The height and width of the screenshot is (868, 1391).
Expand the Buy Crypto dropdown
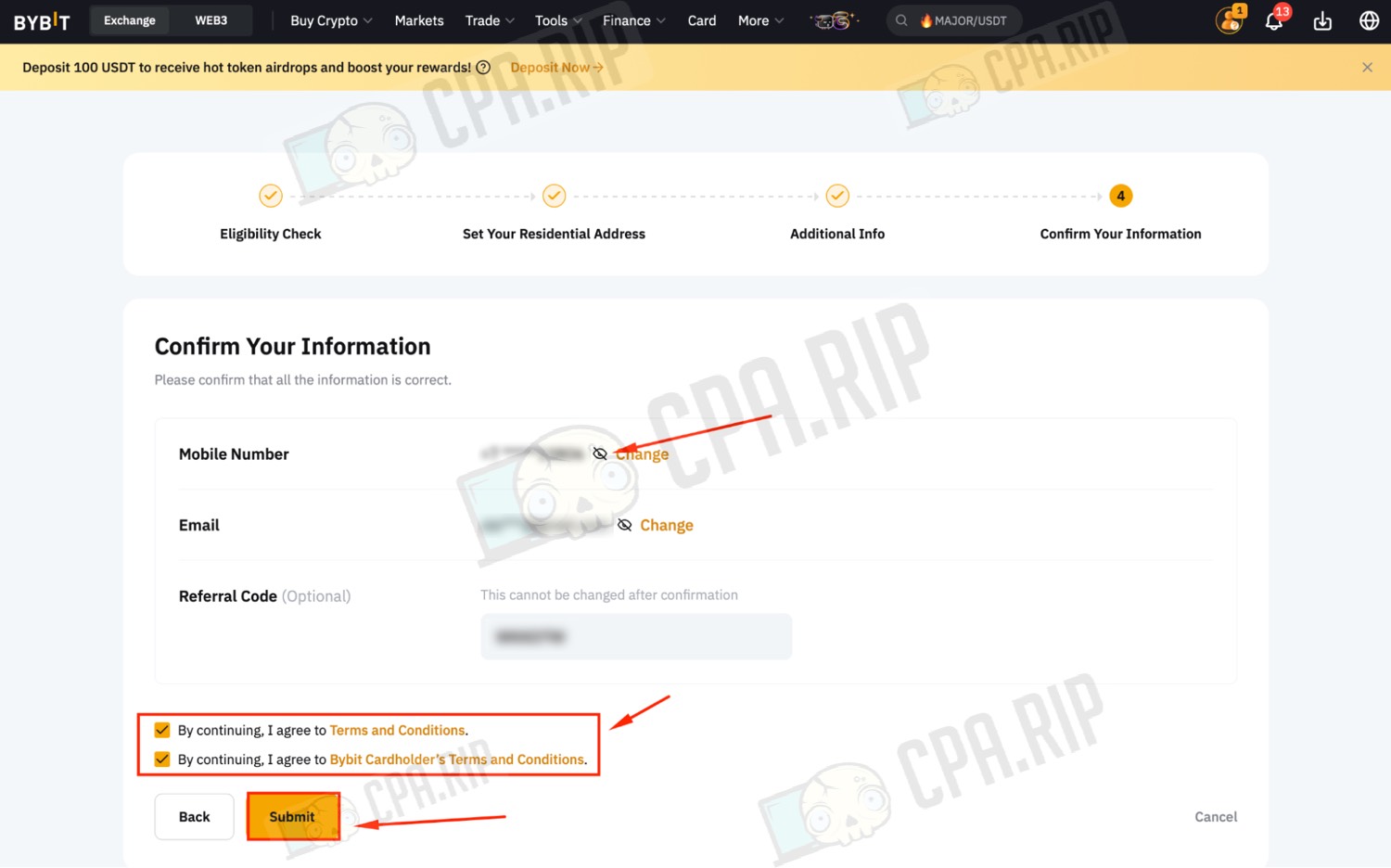(331, 20)
